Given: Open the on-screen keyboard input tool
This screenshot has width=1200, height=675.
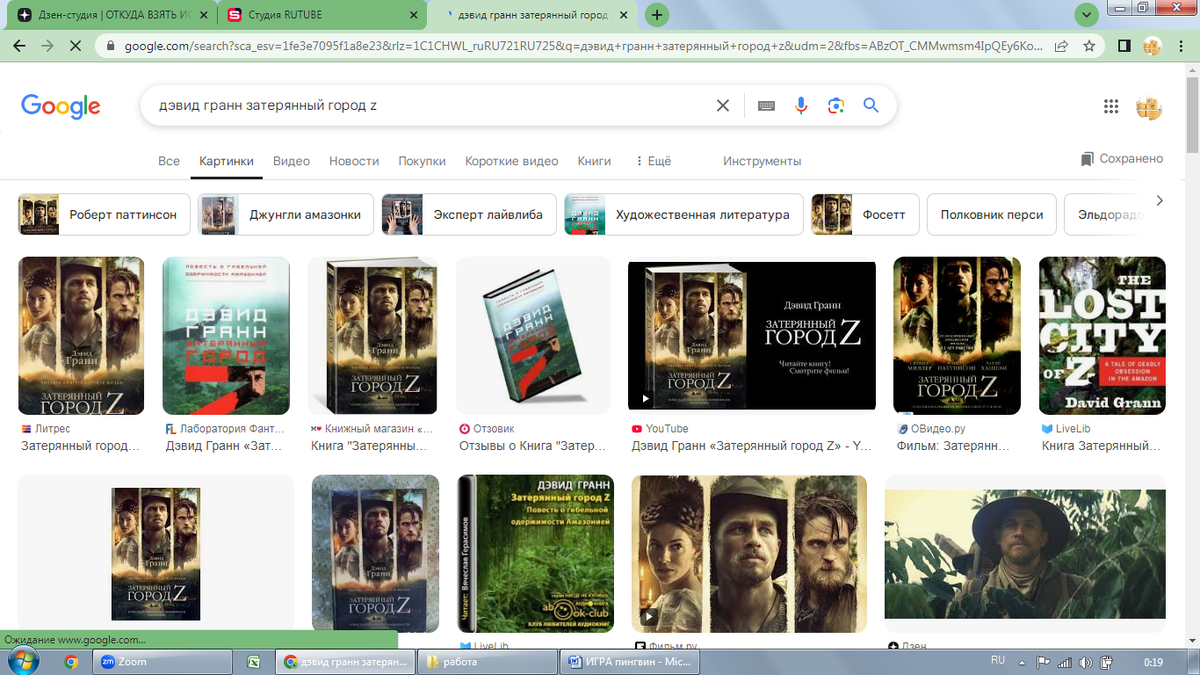Looking at the screenshot, I should [x=767, y=106].
